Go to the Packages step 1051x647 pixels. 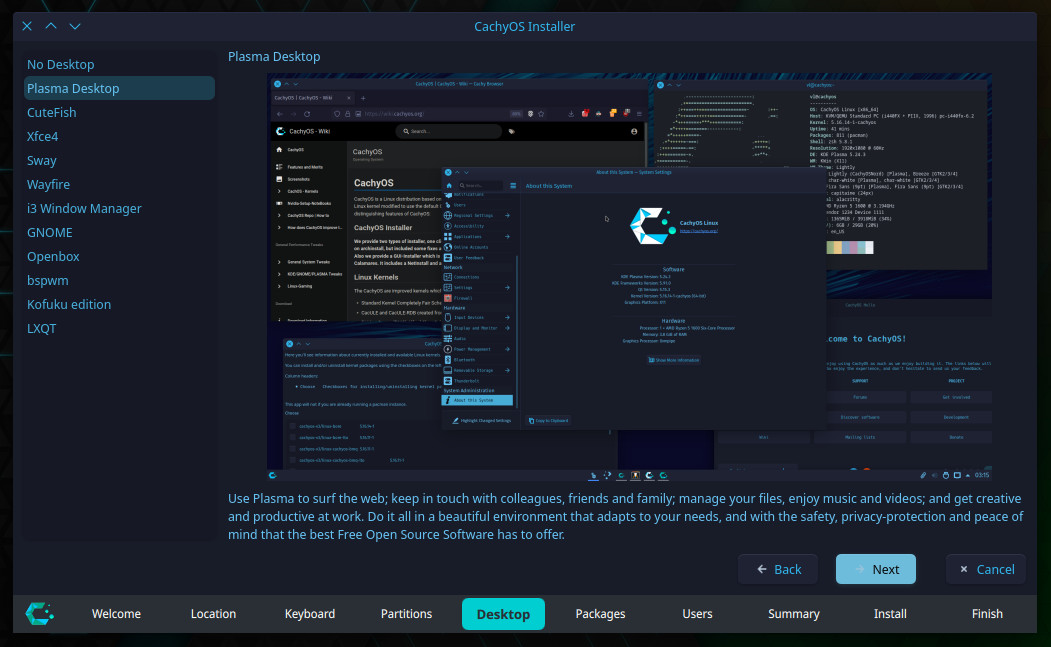pyautogui.click(x=601, y=614)
